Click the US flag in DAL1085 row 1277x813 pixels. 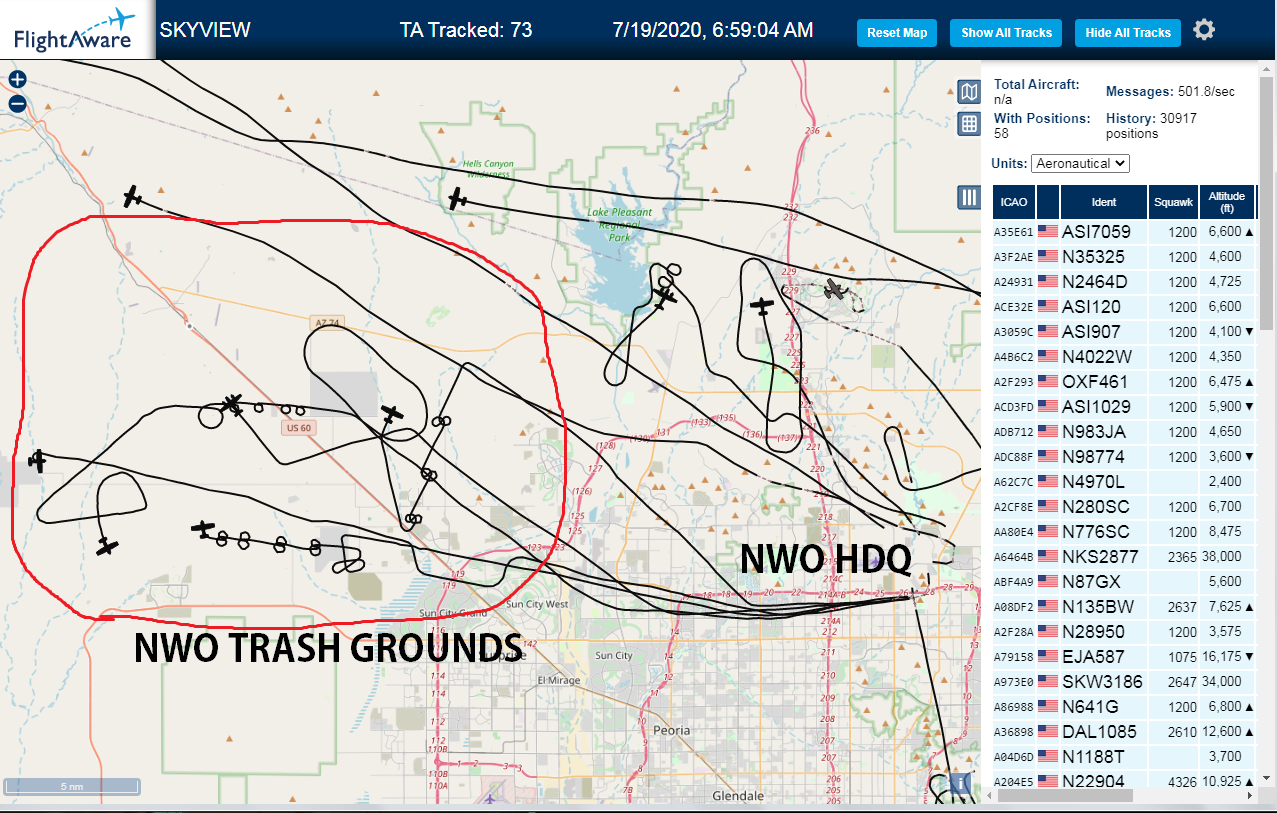pyautogui.click(x=1048, y=731)
